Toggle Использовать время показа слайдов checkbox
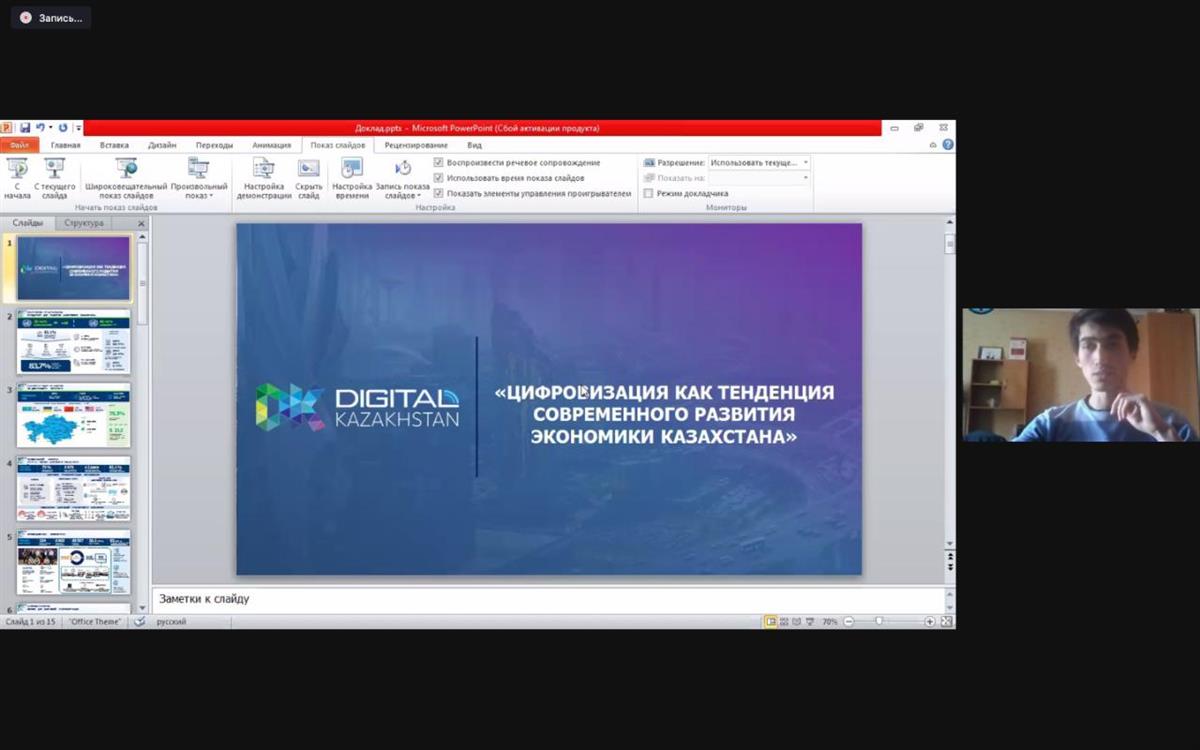Image resolution: width=1200 pixels, height=750 pixels. [x=439, y=177]
